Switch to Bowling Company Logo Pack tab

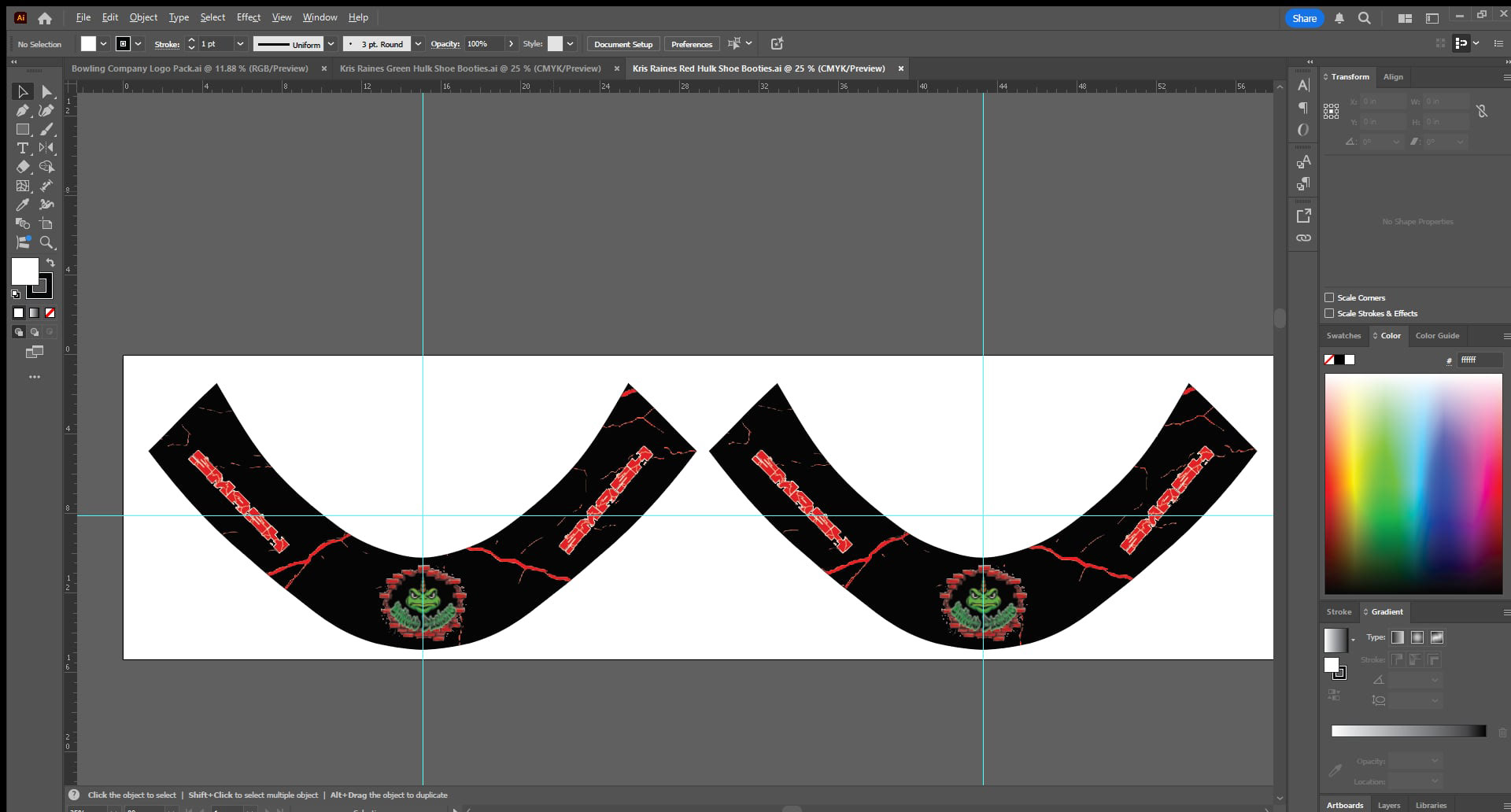(190, 68)
